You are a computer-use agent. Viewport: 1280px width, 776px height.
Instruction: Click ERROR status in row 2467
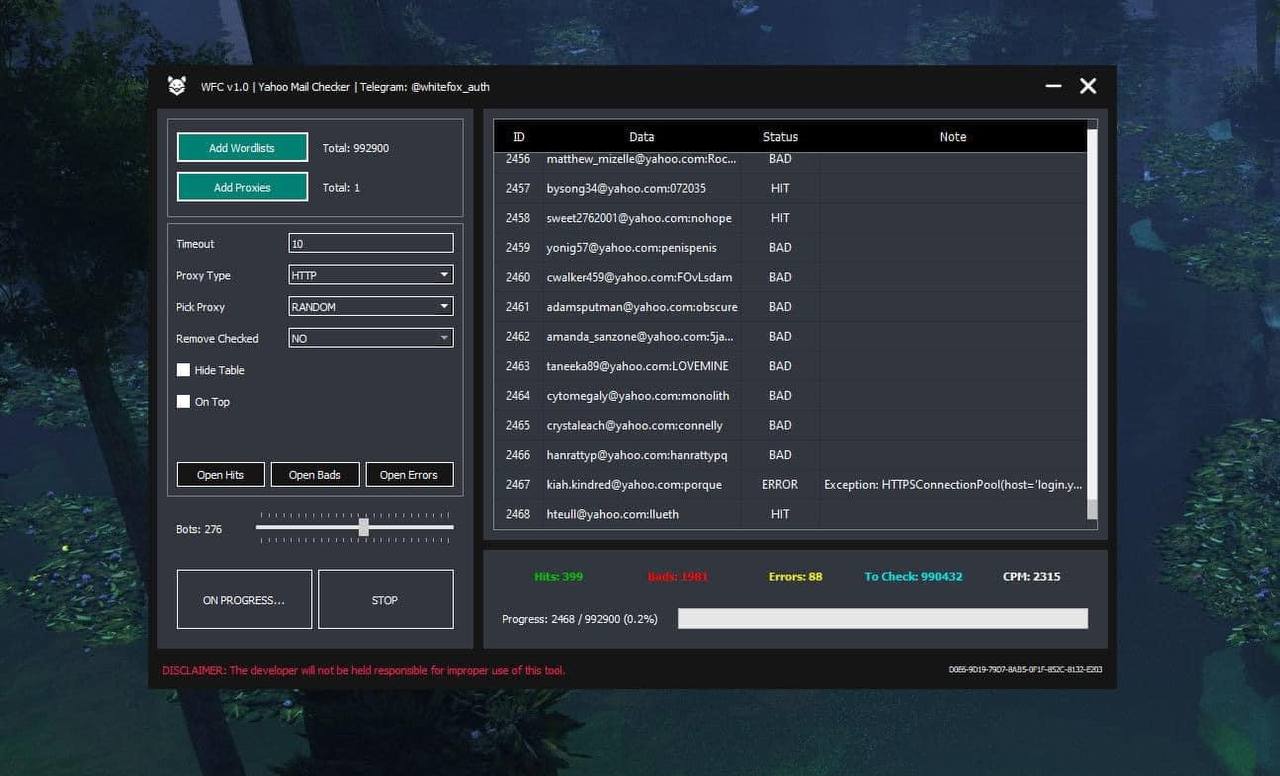pyautogui.click(x=780, y=485)
